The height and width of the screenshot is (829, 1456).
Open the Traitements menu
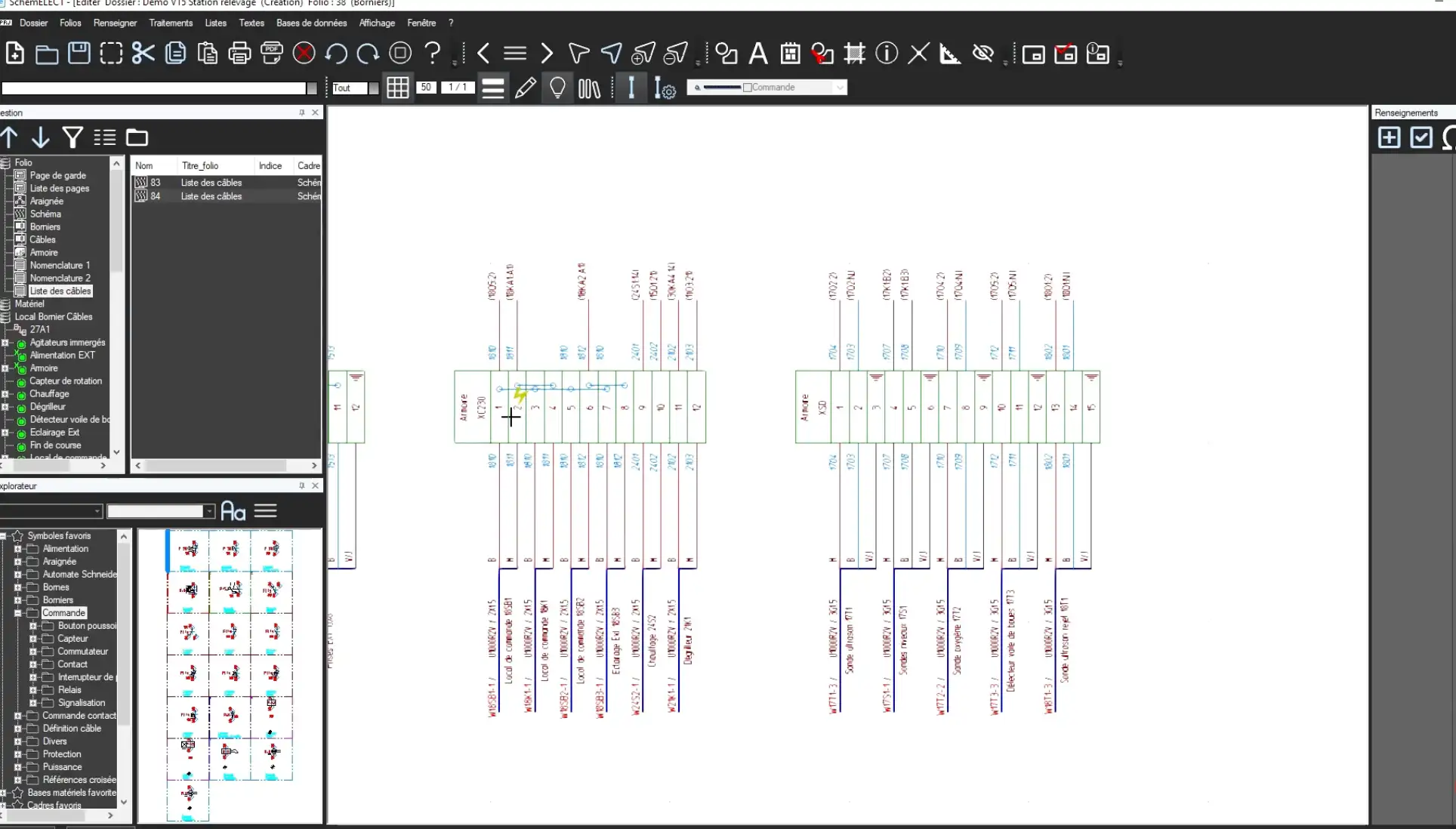(171, 23)
